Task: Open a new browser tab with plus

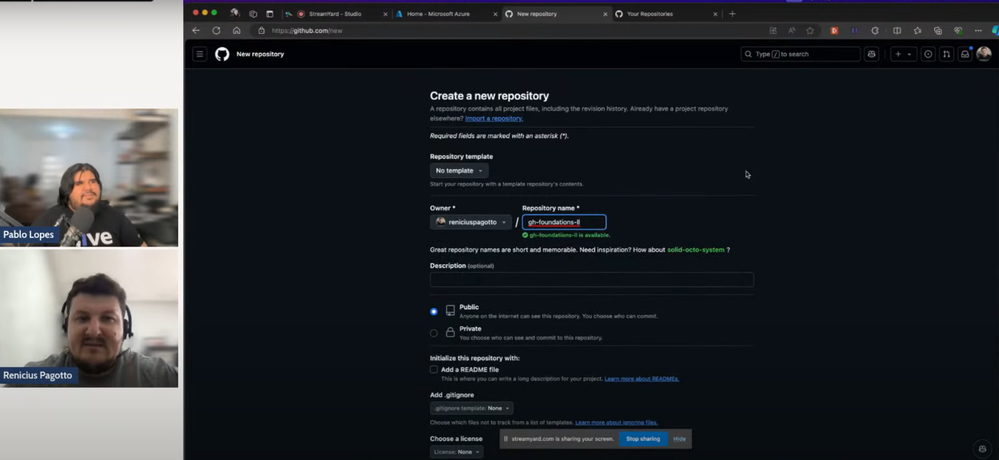Action: point(732,13)
